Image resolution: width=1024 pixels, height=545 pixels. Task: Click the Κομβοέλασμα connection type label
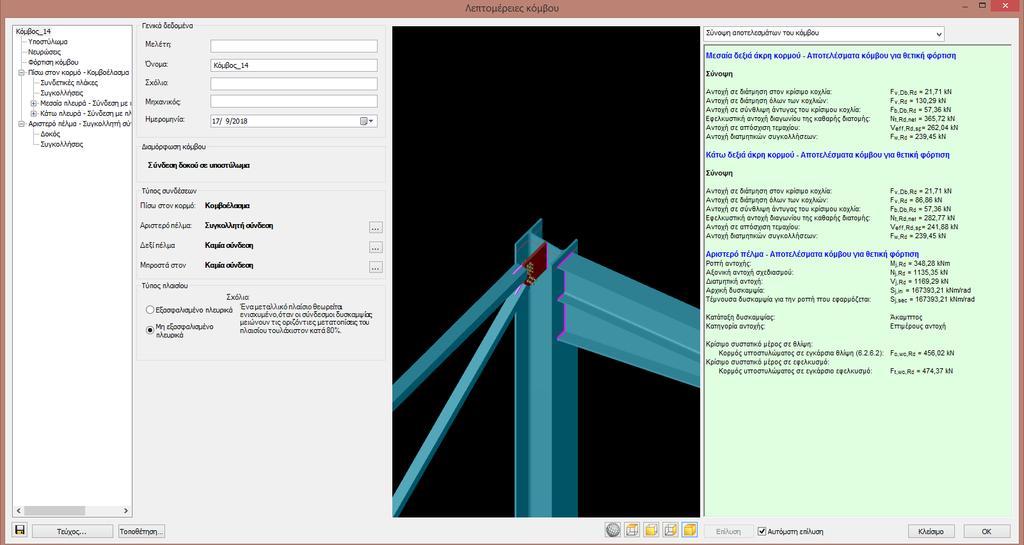pos(227,206)
